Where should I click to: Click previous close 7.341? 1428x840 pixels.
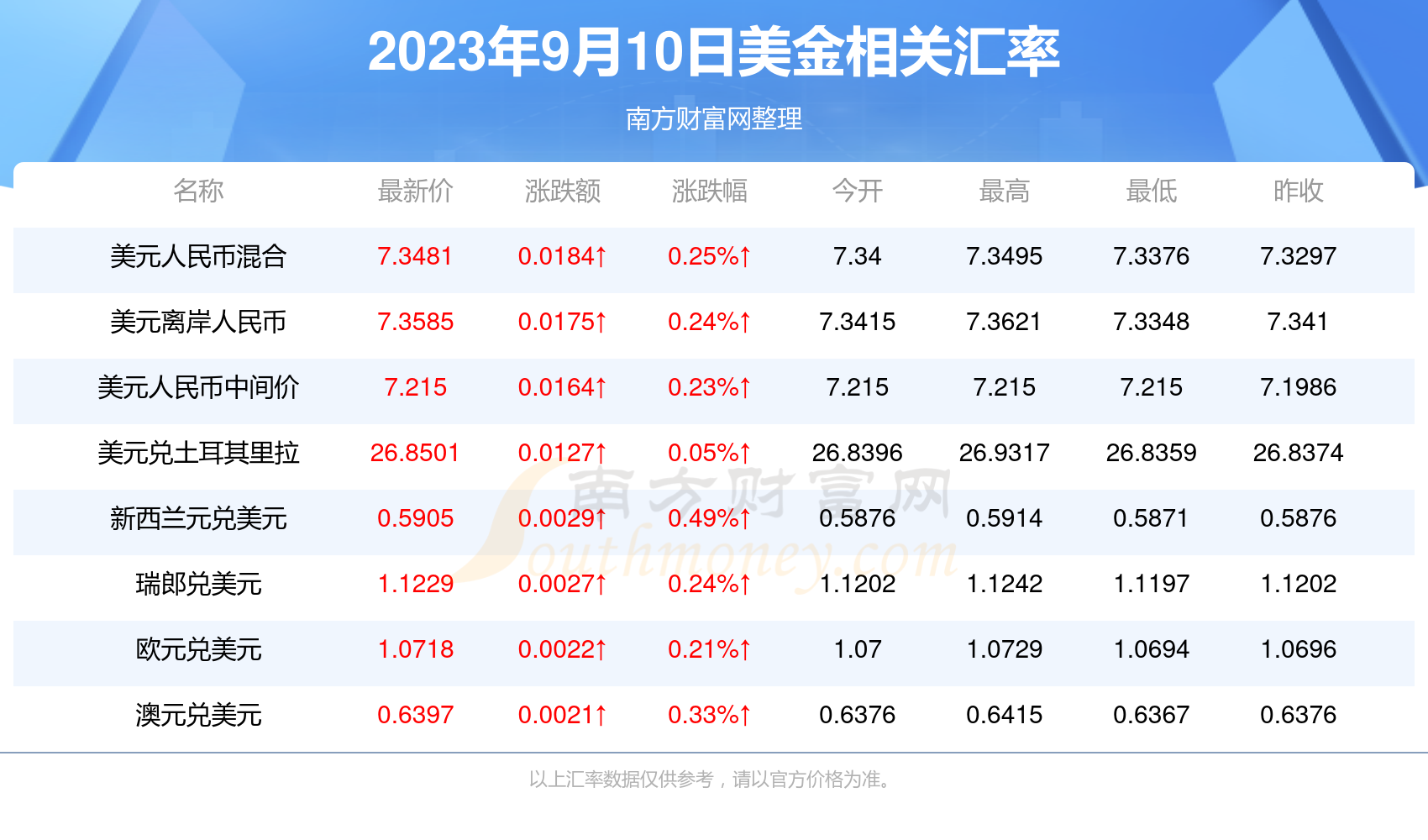[x=1299, y=322]
